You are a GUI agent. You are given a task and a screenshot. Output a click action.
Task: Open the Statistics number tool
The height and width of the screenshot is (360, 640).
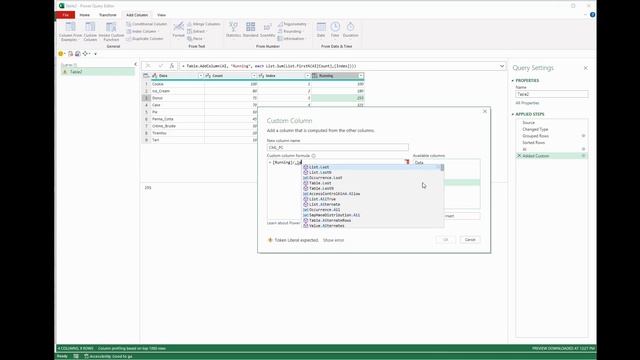pyautogui.click(x=233, y=30)
